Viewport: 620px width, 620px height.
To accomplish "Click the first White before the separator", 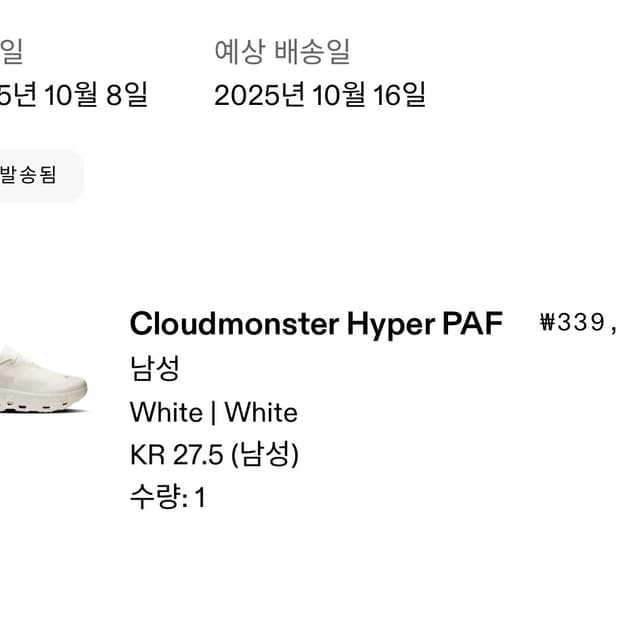I will point(166,412).
